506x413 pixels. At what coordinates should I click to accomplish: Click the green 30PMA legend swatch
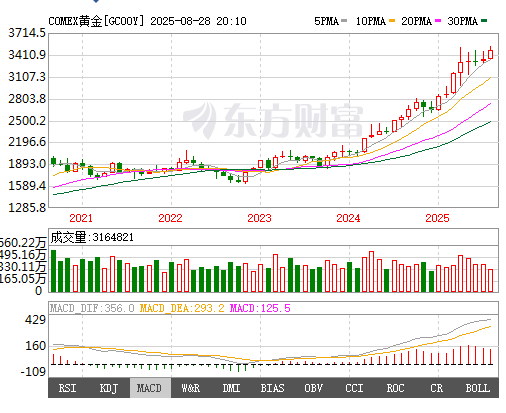[484, 21]
